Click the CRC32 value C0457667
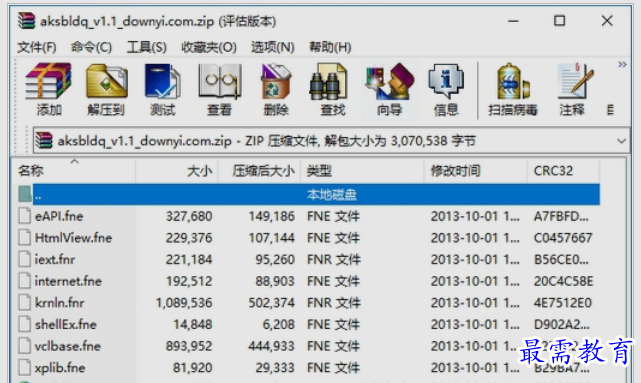Viewport: 641px width, 383px height. tap(563, 238)
